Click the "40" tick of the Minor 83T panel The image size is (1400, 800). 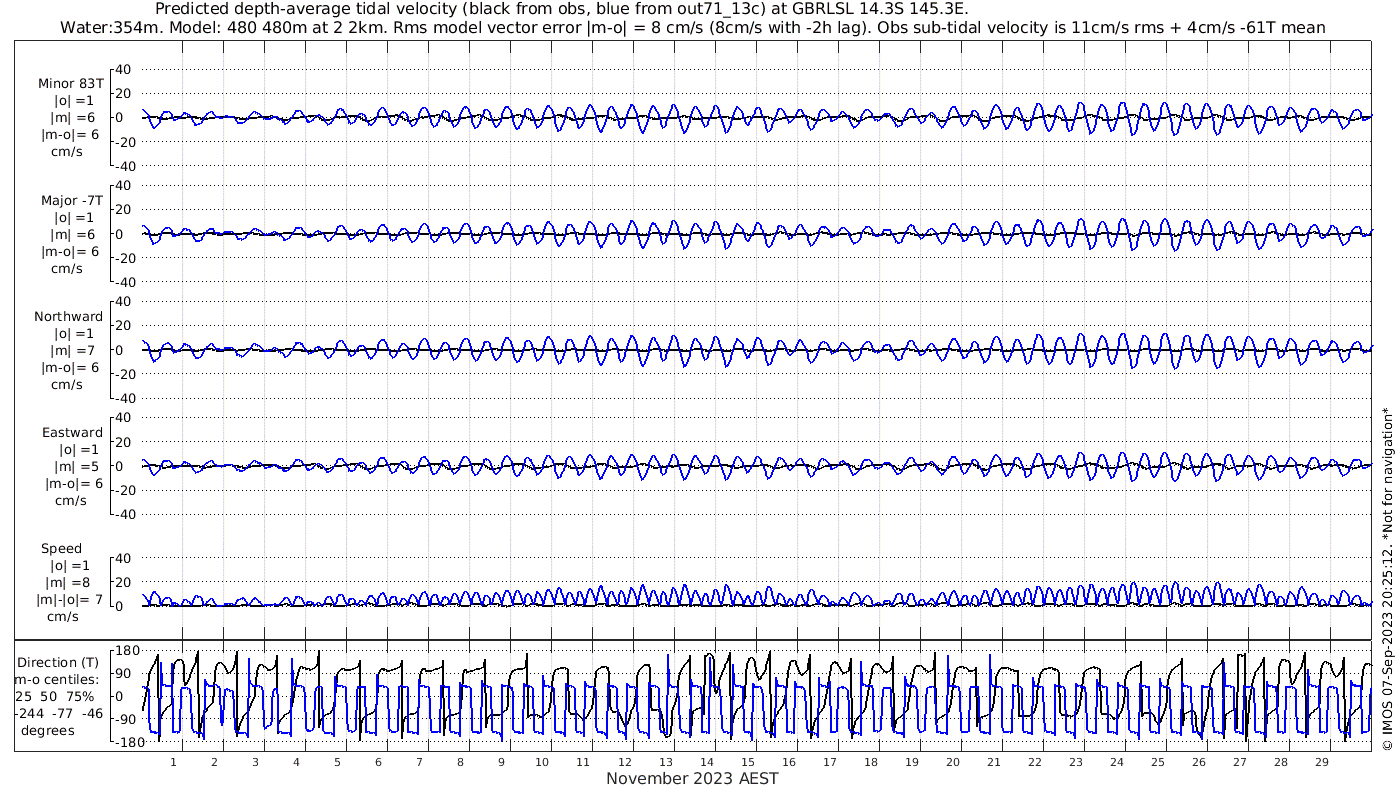[124, 69]
